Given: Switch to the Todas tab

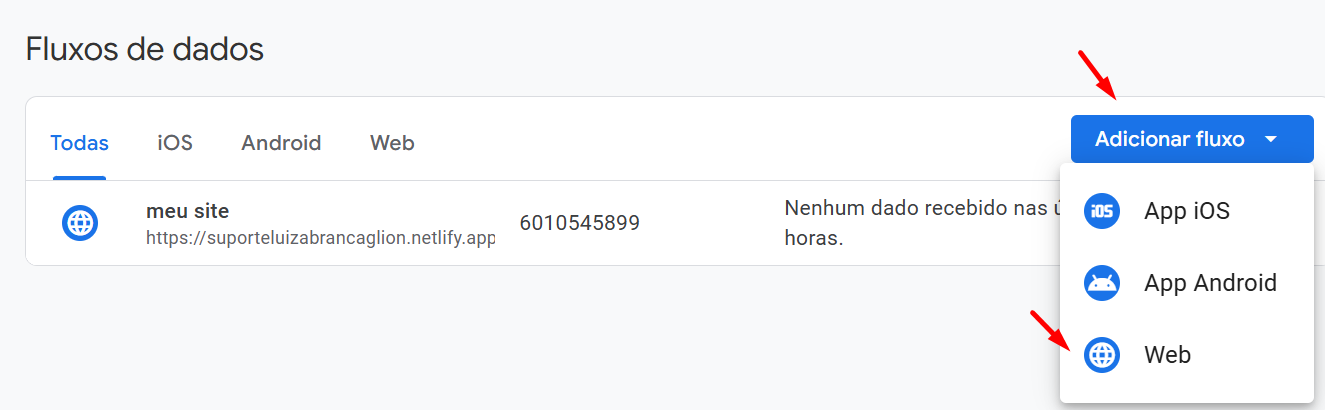Looking at the screenshot, I should point(79,143).
